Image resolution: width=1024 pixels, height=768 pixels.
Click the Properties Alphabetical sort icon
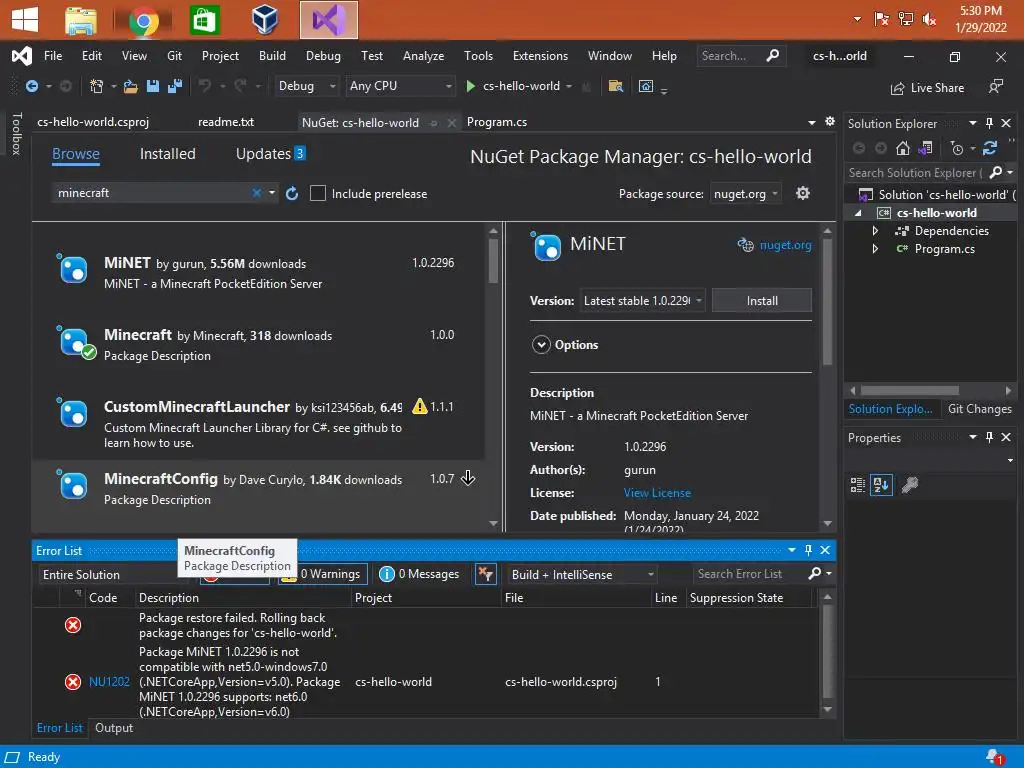point(881,485)
